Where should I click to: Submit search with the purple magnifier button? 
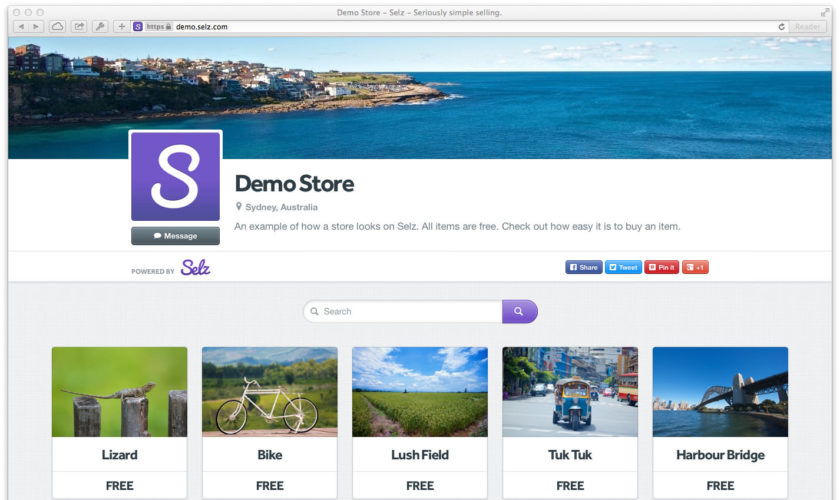point(520,311)
